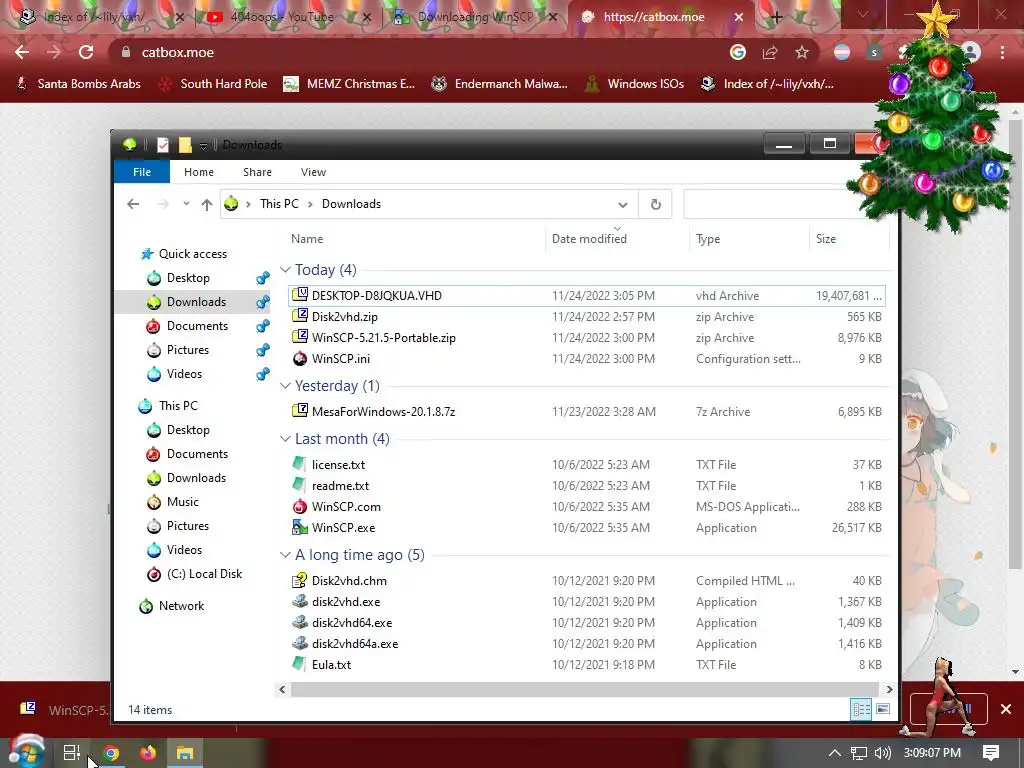
Task: Close the Downloading WinSCP tab
Action: [x=553, y=18]
